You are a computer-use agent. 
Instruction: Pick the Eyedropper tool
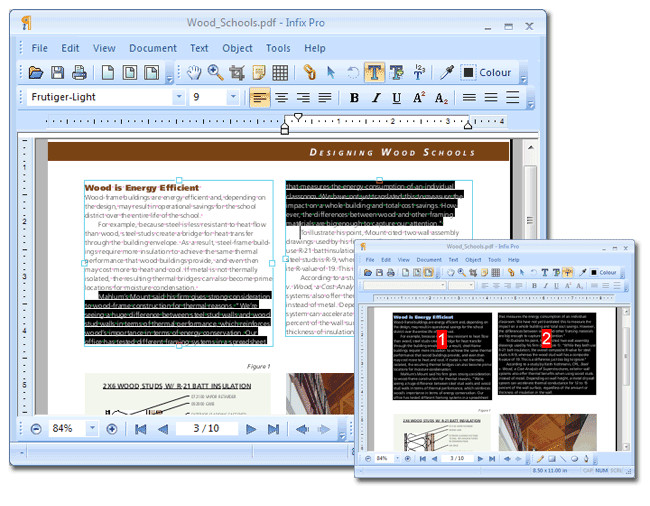point(447,72)
